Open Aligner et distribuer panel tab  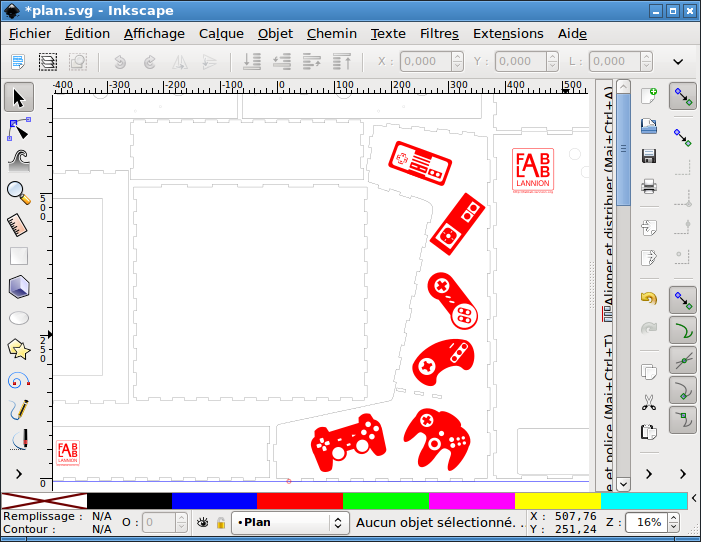[x=608, y=204]
